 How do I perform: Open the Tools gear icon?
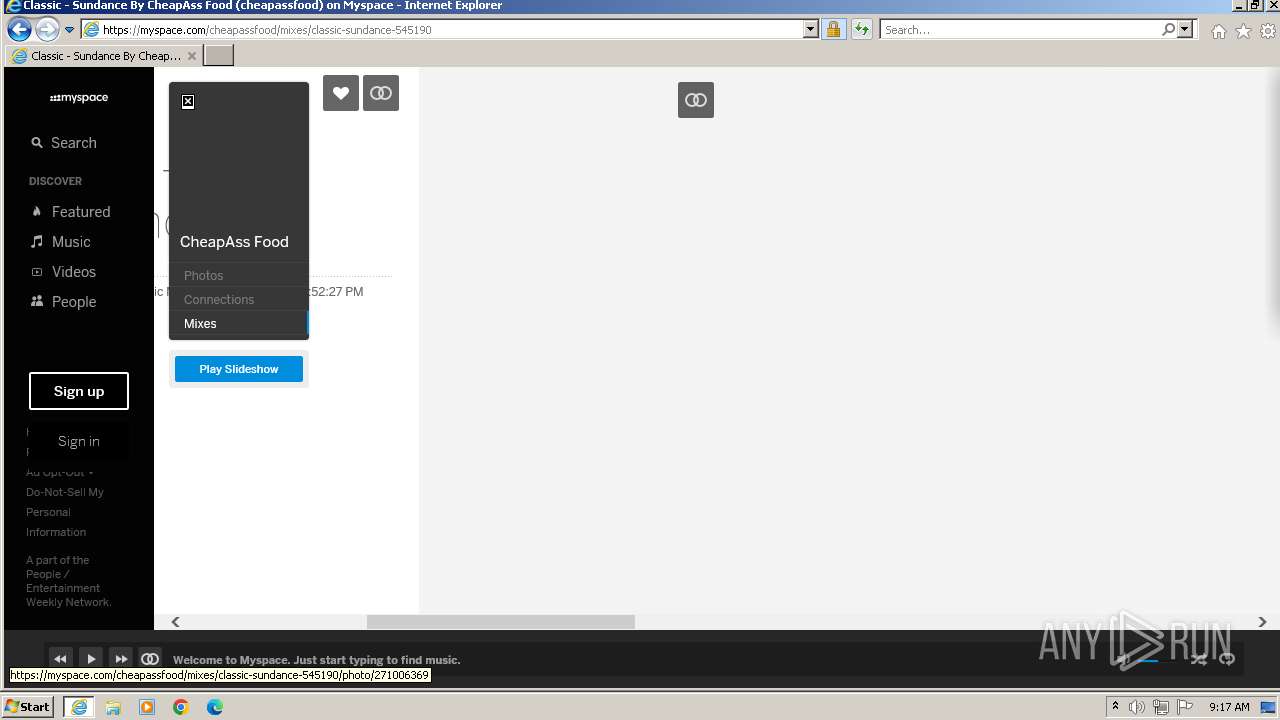pos(1269,31)
